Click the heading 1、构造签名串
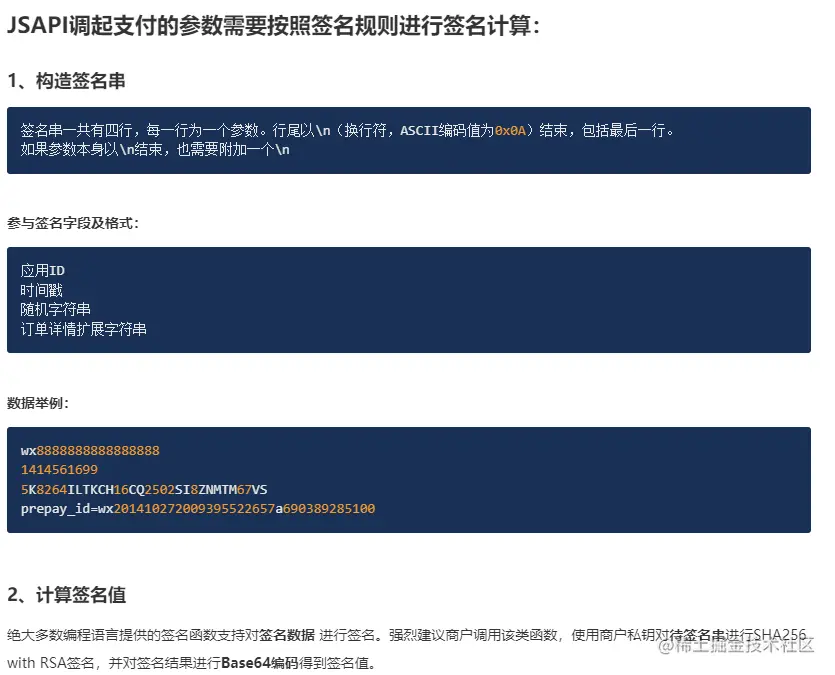This screenshot has width=835, height=675. (67, 81)
